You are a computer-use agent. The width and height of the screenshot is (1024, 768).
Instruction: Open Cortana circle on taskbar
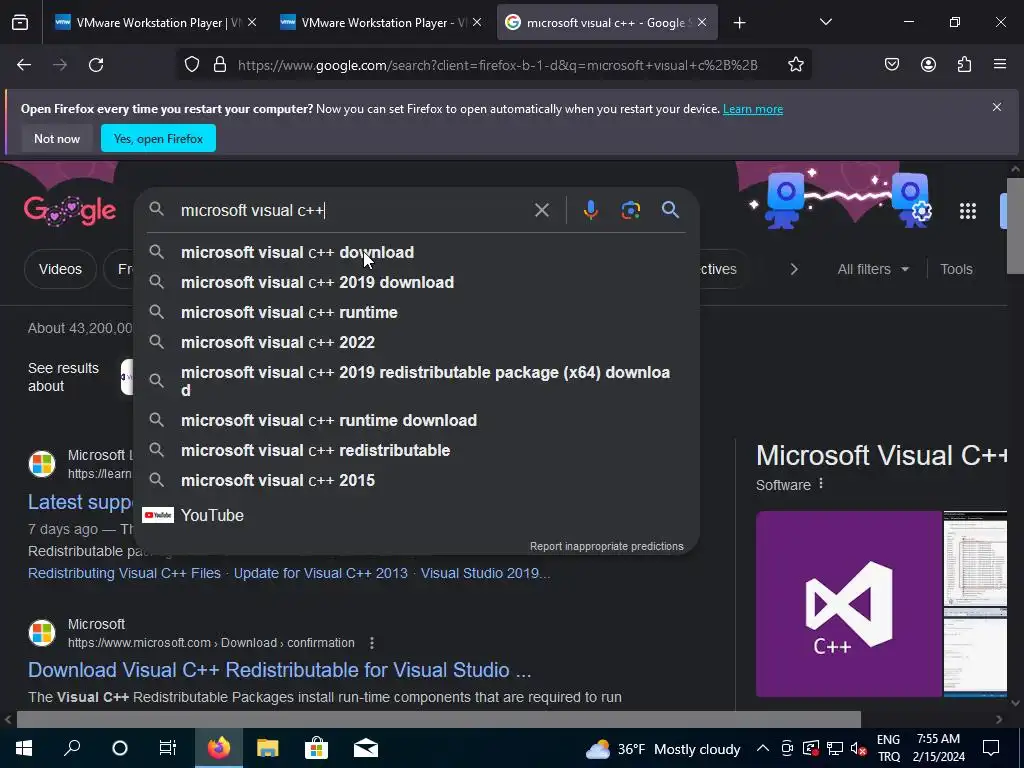click(x=120, y=748)
